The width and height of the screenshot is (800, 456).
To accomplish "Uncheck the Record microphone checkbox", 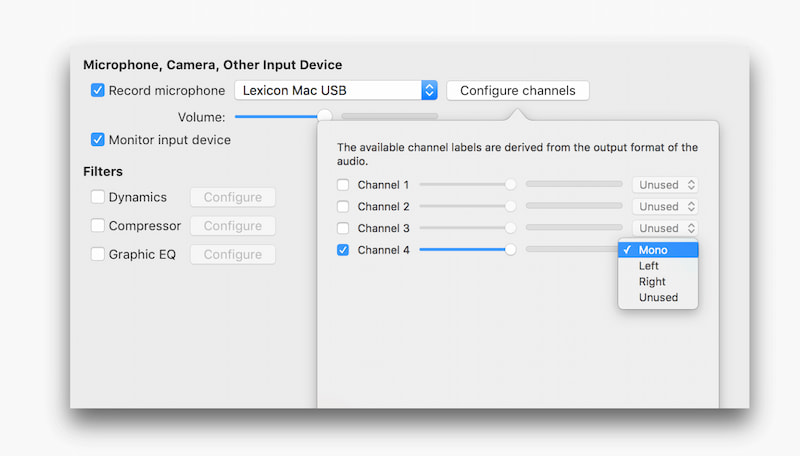I will tap(98, 90).
